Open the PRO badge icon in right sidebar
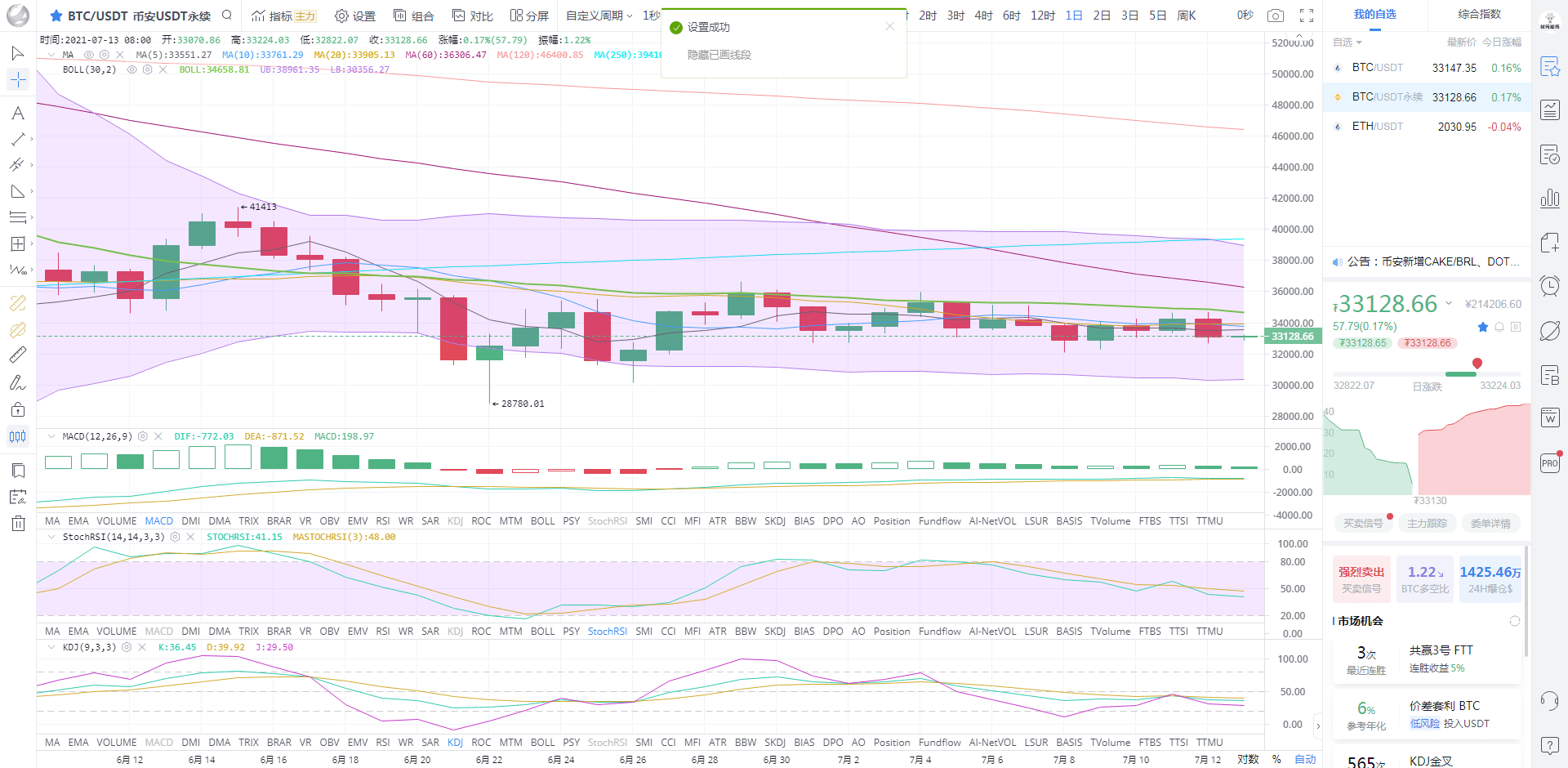 (1550, 462)
